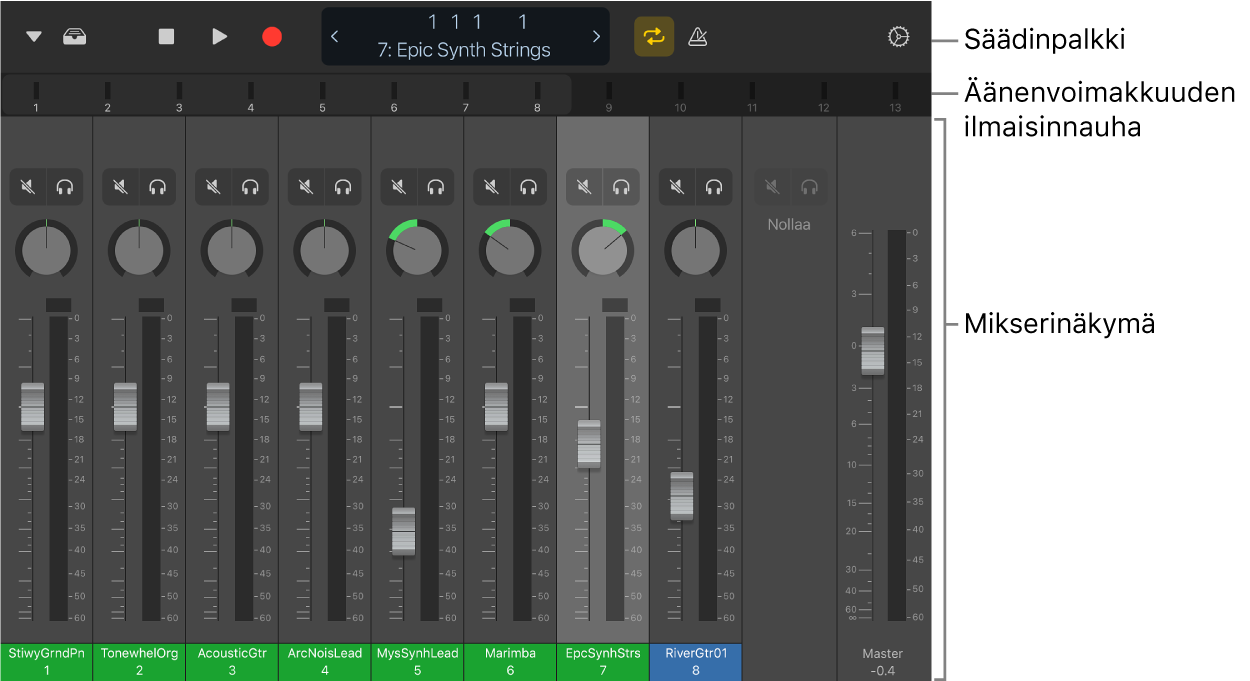Mute the StiwyGrndPn channel
This screenshot has height=681, width=1250.
click(28, 186)
